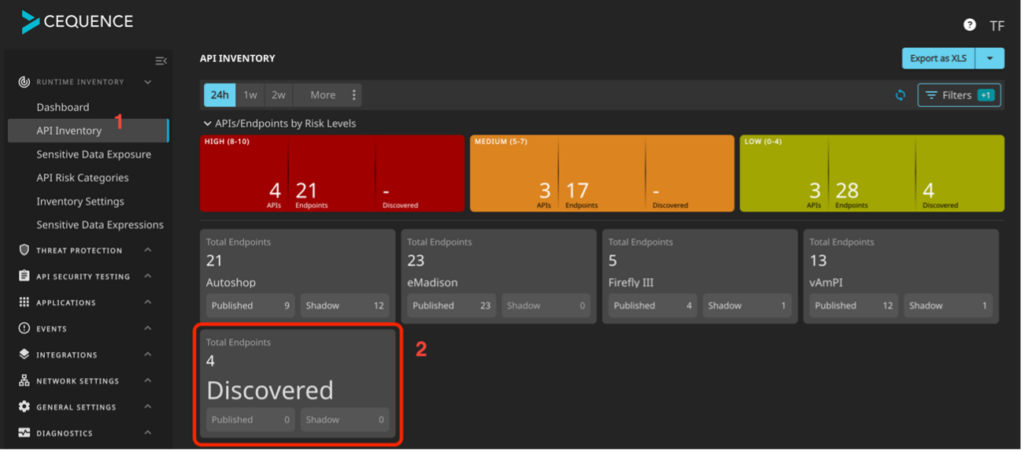Click the API Security Testing clipboard icon
The height and width of the screenshot is (452, 1024).
click(24, 276)
